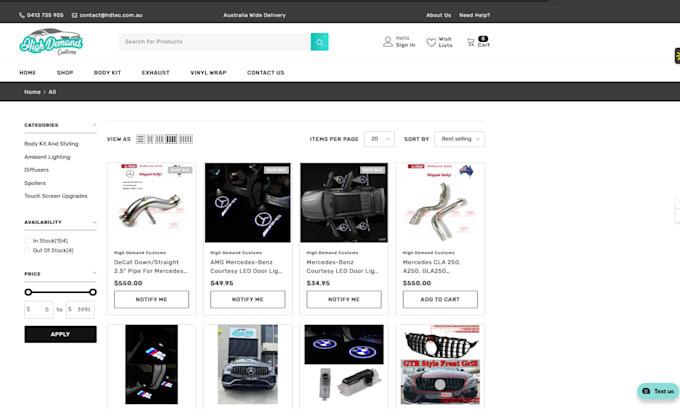Open the DeCat Down/Straight pipe product image
The height and width of the screenshot is (409, 680).
point(151,203)
